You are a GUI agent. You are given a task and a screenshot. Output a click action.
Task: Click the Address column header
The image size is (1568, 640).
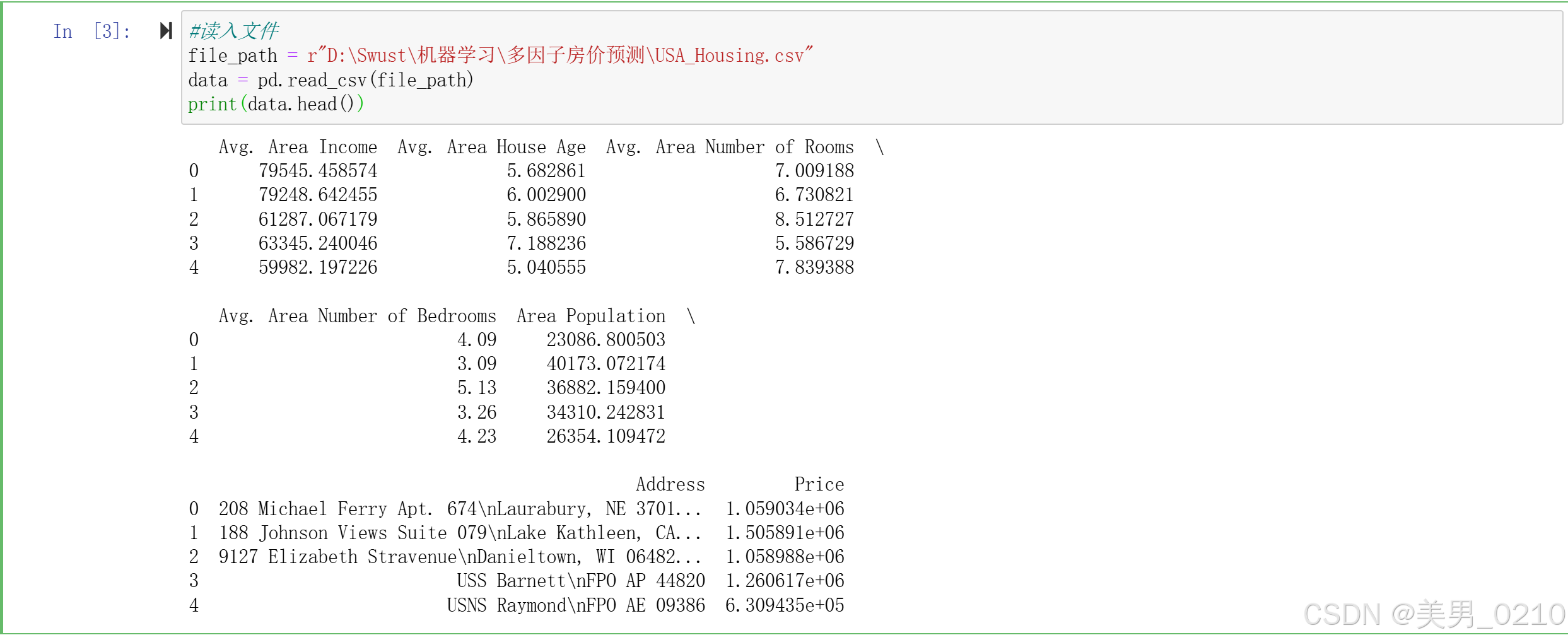(670, 484)
